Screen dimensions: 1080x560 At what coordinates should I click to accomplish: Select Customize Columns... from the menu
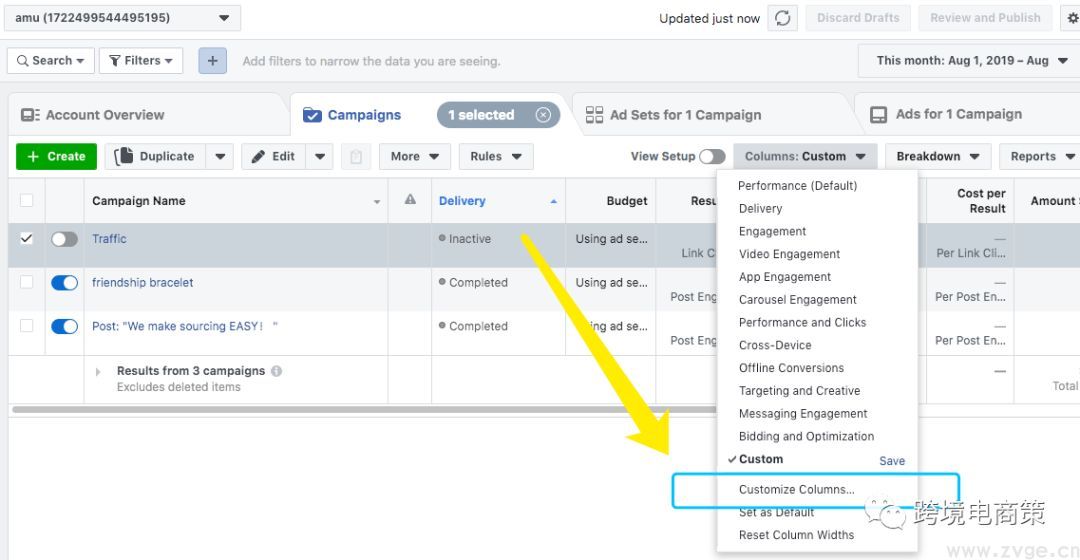(x=796, y=490)
